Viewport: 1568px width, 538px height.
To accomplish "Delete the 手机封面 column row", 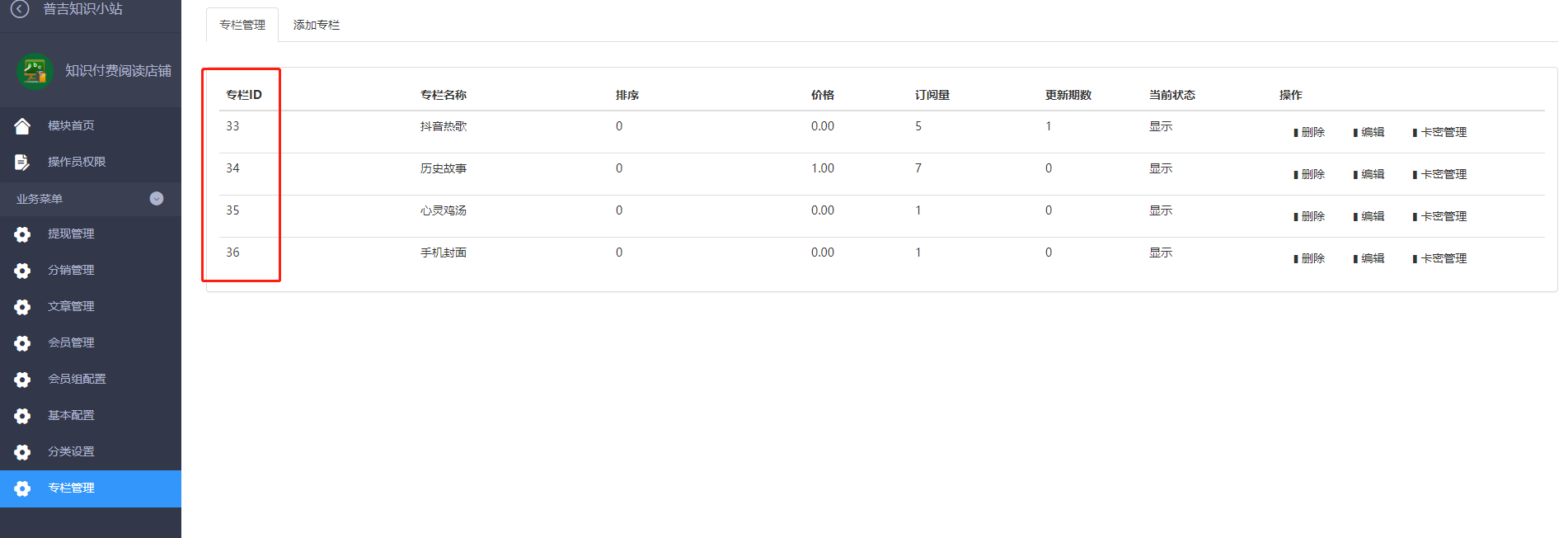I will [1309, 258].
